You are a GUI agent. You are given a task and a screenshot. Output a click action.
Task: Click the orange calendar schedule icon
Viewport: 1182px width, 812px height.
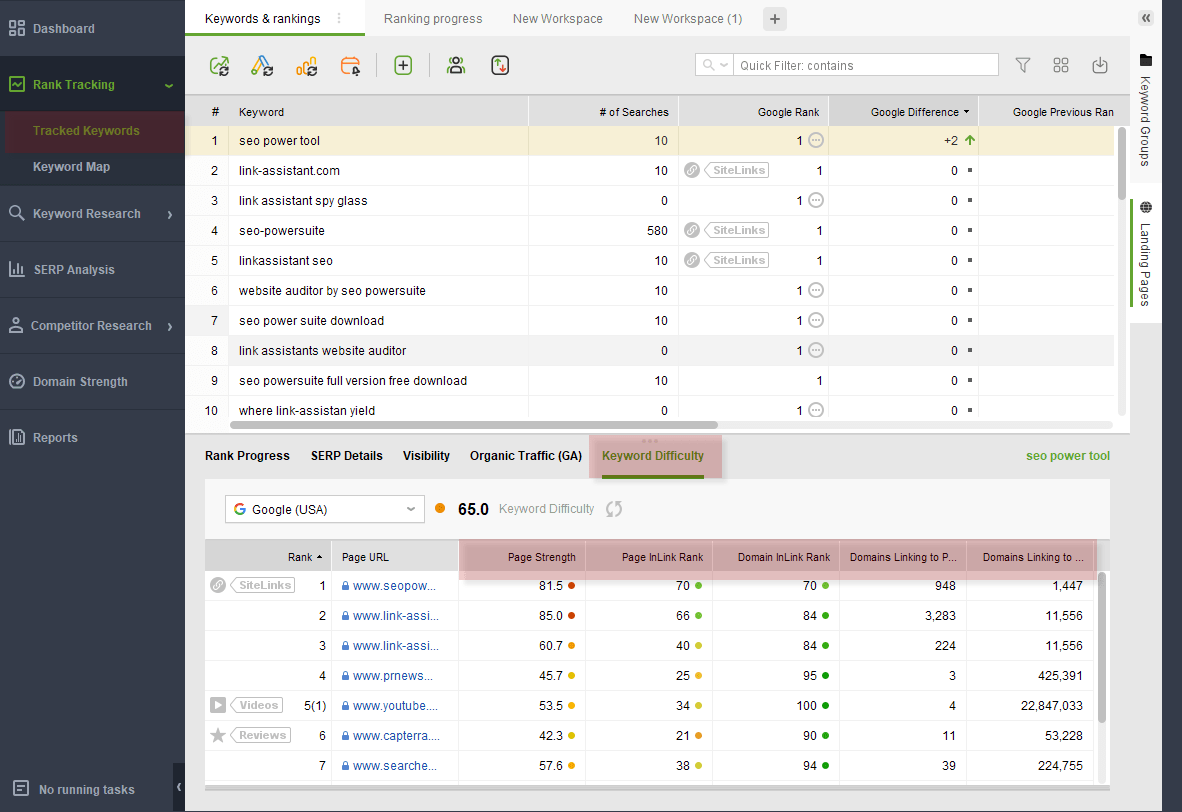click(351, 66)
